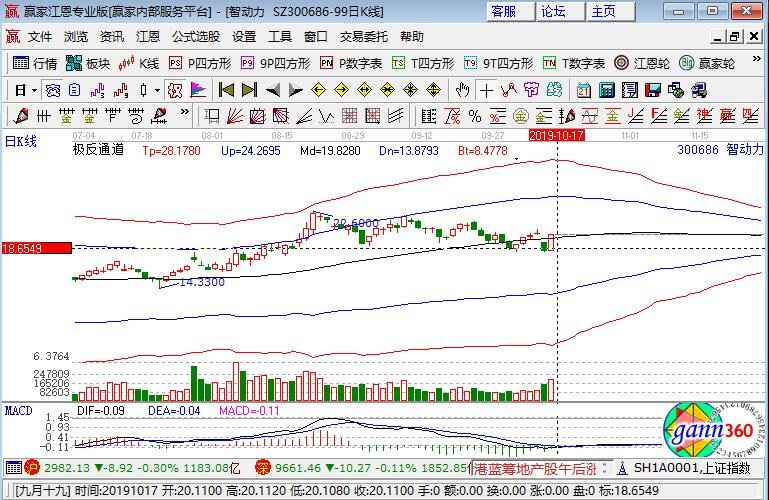Viewport: 769px width, 500px height.
Task: Toggle the colored flag chart icon
Action: (198, 90)
